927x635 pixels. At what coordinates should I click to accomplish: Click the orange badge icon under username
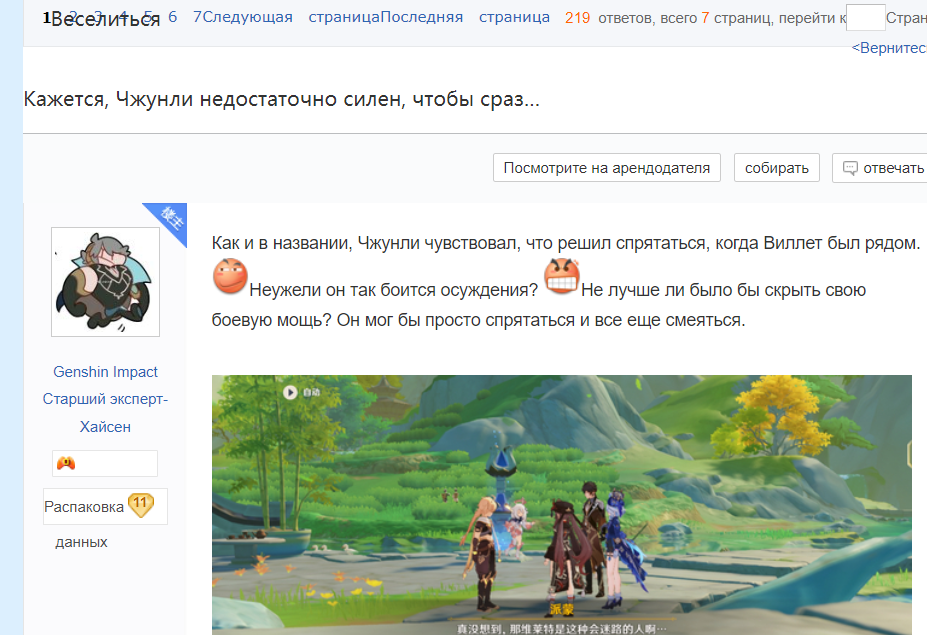coord(66,464)
